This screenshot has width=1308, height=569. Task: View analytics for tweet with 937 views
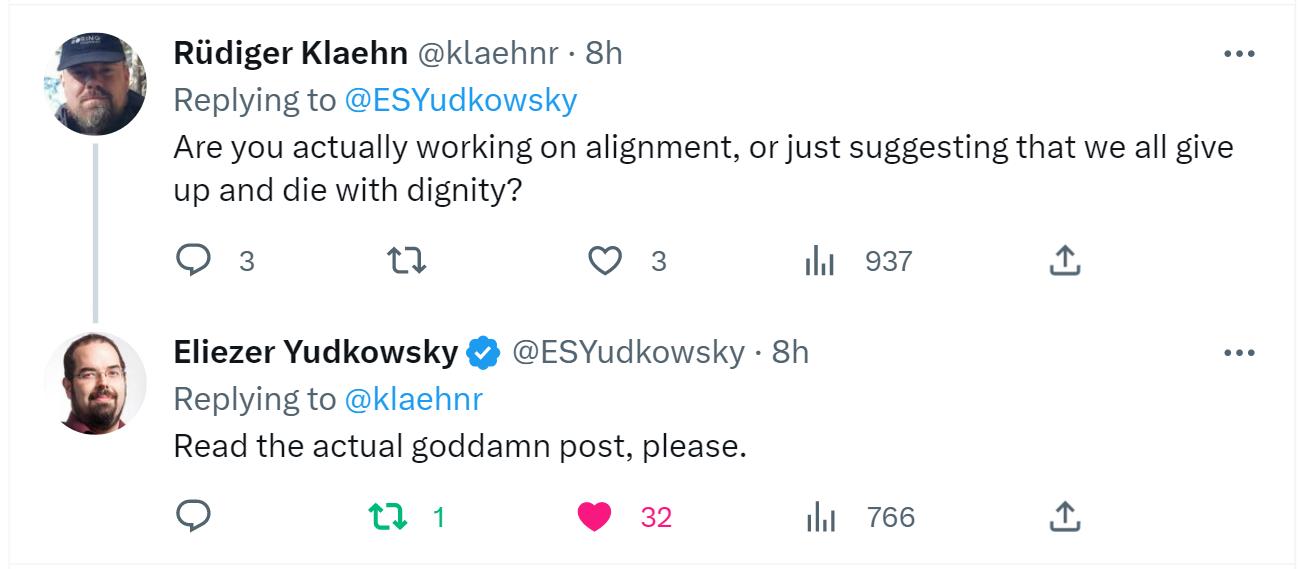(x=820, y=261)
